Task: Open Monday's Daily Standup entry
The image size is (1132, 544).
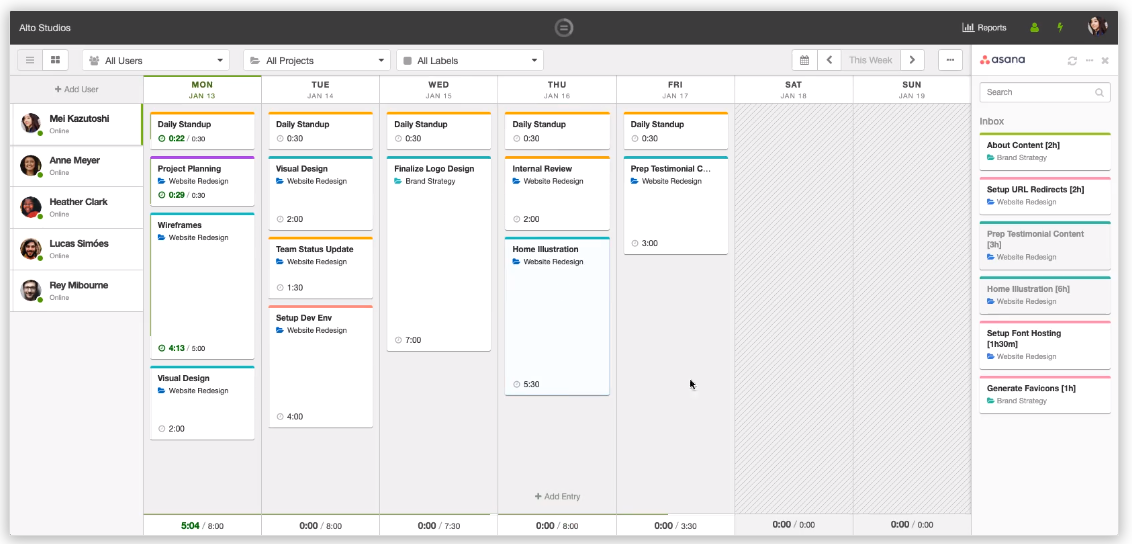Action: pyautogui.click(x=202, y=131)
